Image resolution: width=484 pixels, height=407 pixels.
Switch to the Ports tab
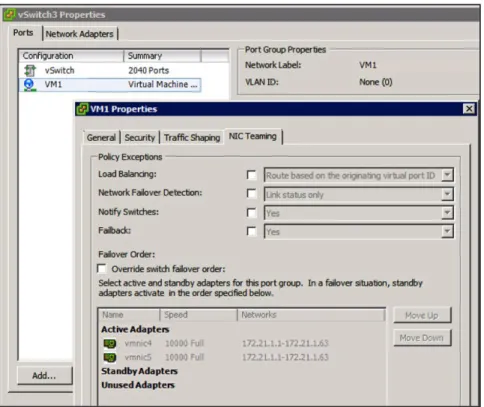23,33
